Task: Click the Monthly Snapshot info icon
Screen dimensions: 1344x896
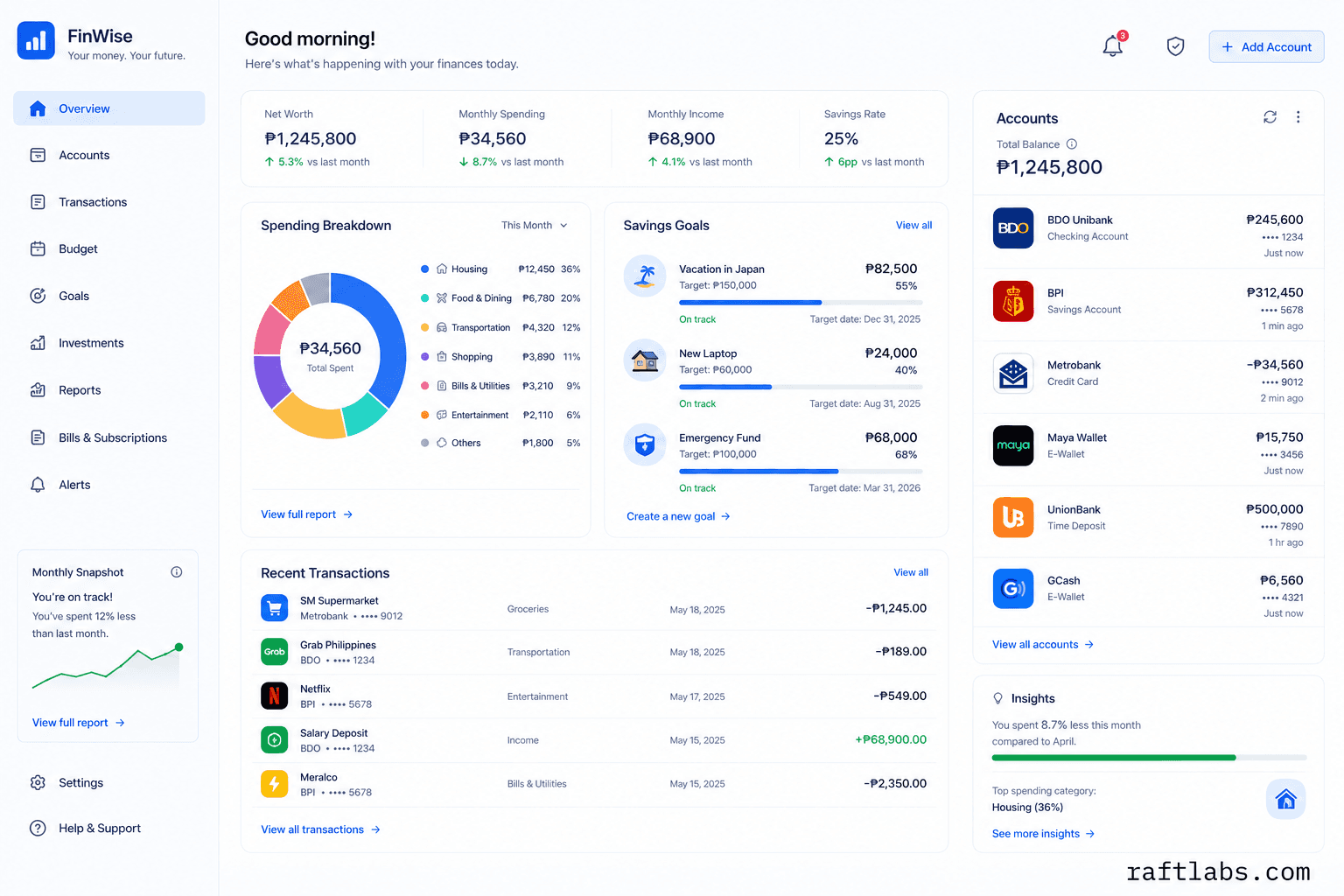Action: point(177,572)
